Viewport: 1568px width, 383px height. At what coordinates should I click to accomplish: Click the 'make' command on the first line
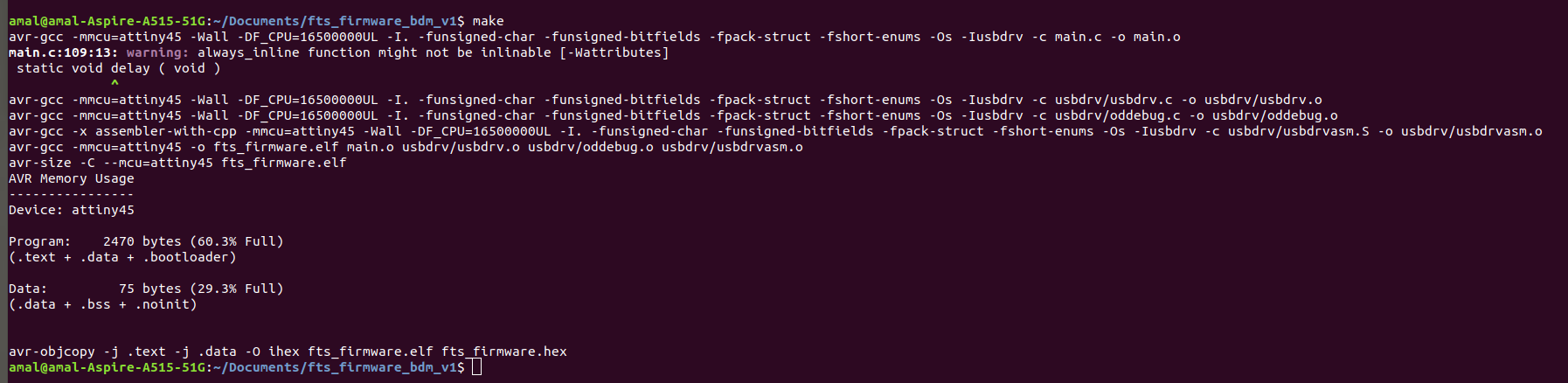coord(488,21)
